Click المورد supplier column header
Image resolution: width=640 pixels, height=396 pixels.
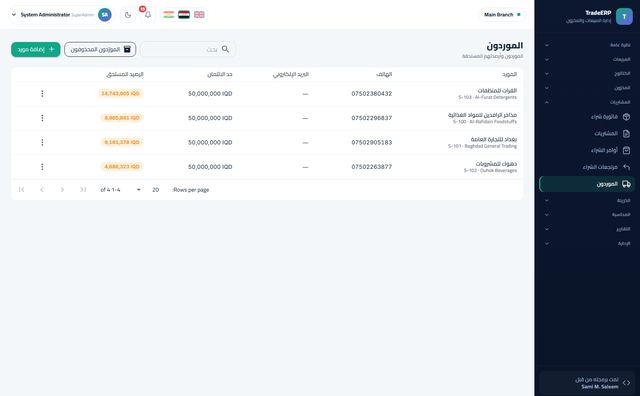click(x=509, y=74)
